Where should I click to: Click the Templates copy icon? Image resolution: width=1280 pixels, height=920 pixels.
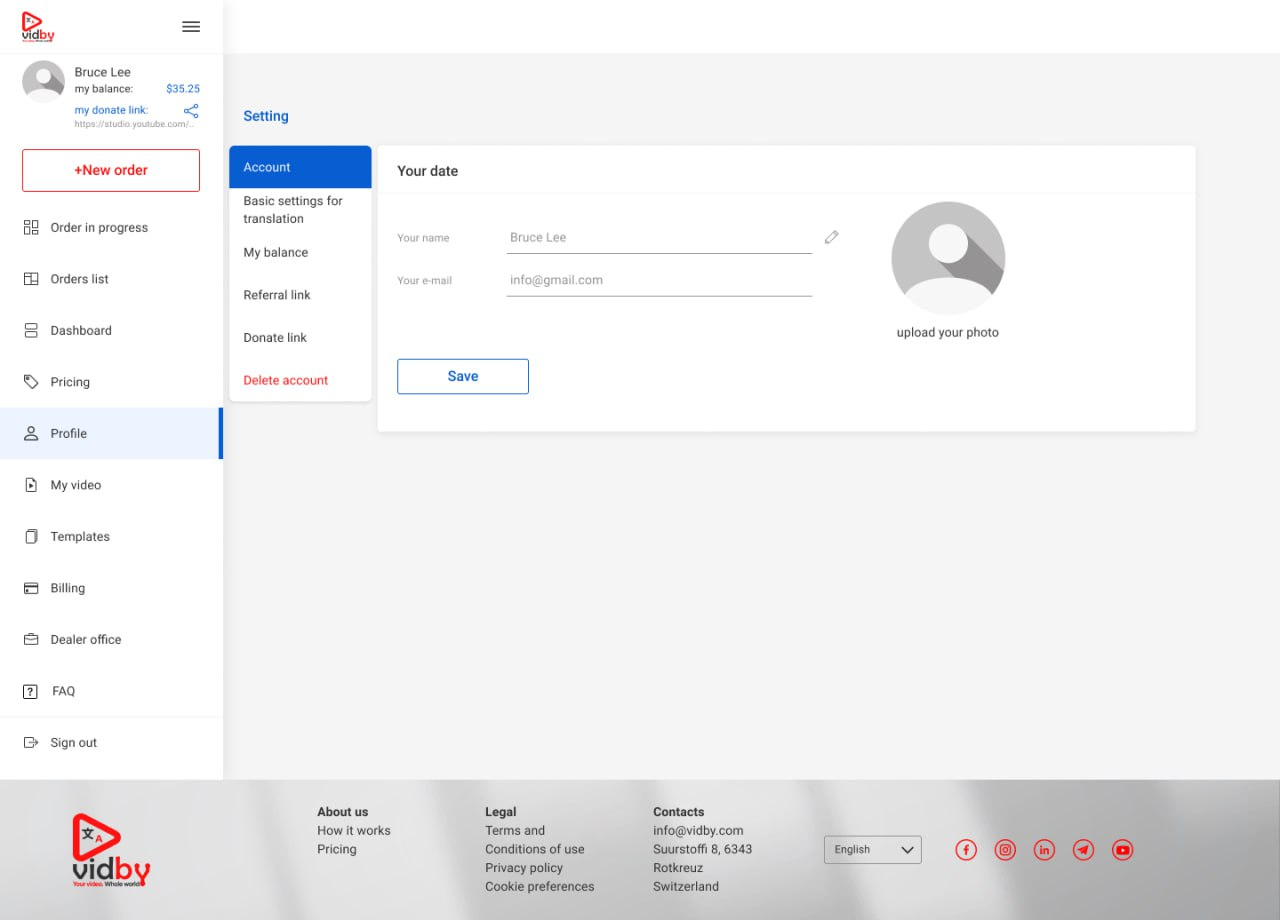point(31,536)
